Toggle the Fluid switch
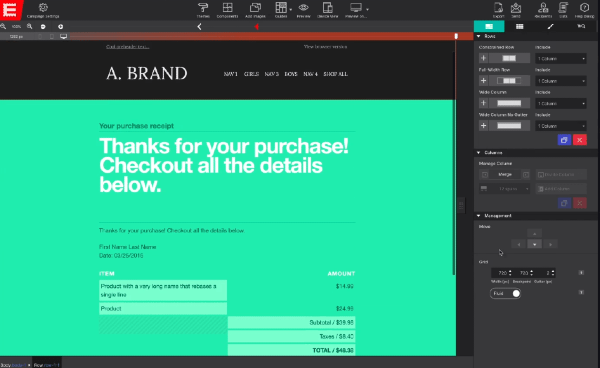Screen dimensions: 600x368 (x=505, y=293)
